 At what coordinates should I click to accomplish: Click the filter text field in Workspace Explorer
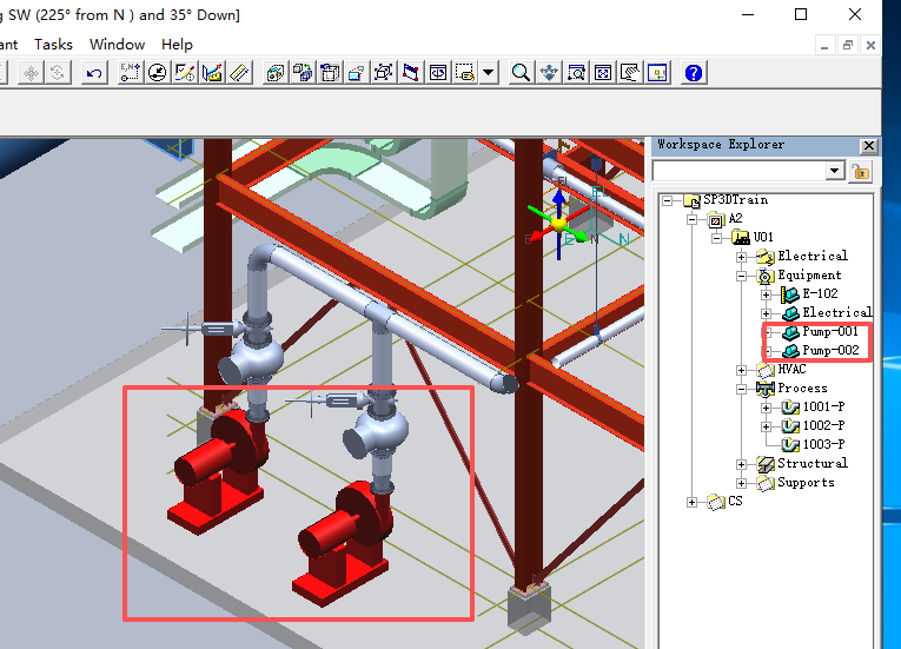click(x=739, y=171)
